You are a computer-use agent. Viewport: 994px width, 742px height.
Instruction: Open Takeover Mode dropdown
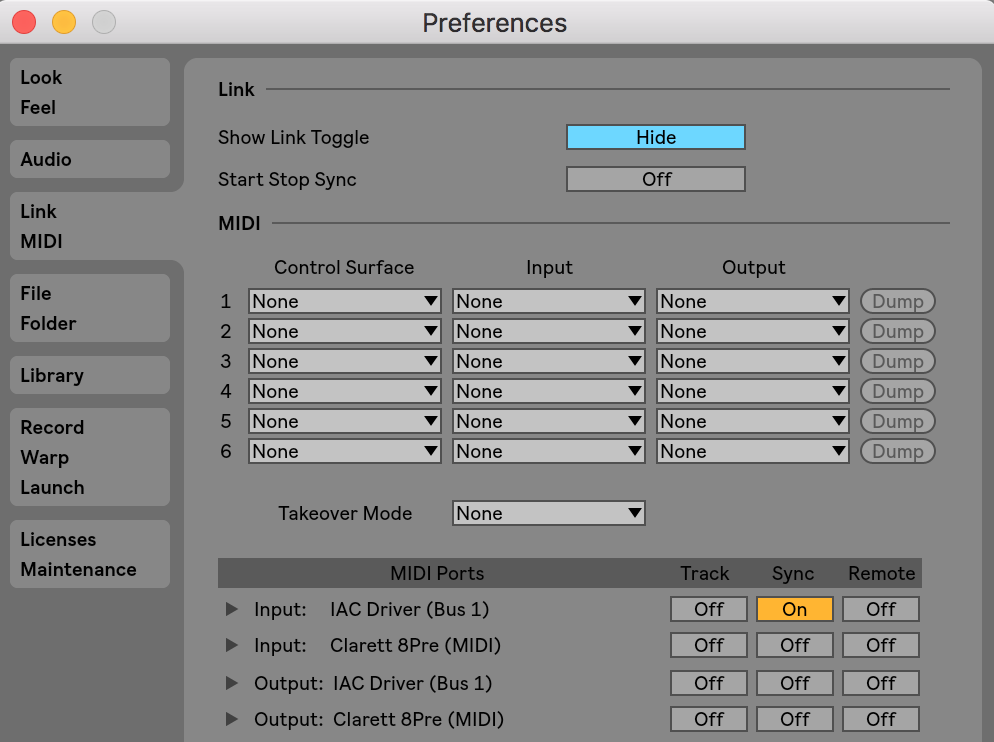tap(549, 513)
